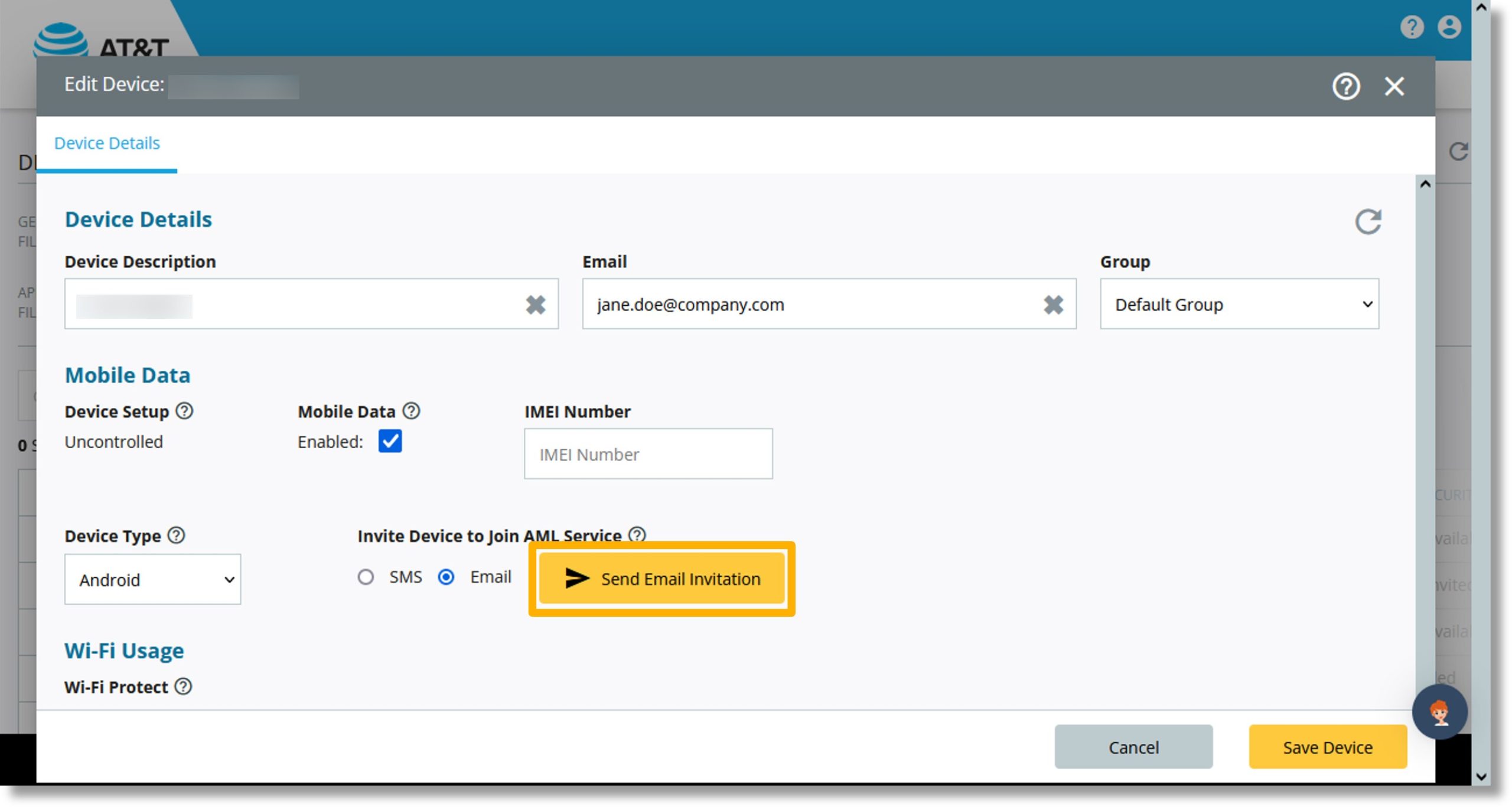This screenshot has width=1512, height=807.
Task: Click the Device Details tab
Action: (109, 143)
